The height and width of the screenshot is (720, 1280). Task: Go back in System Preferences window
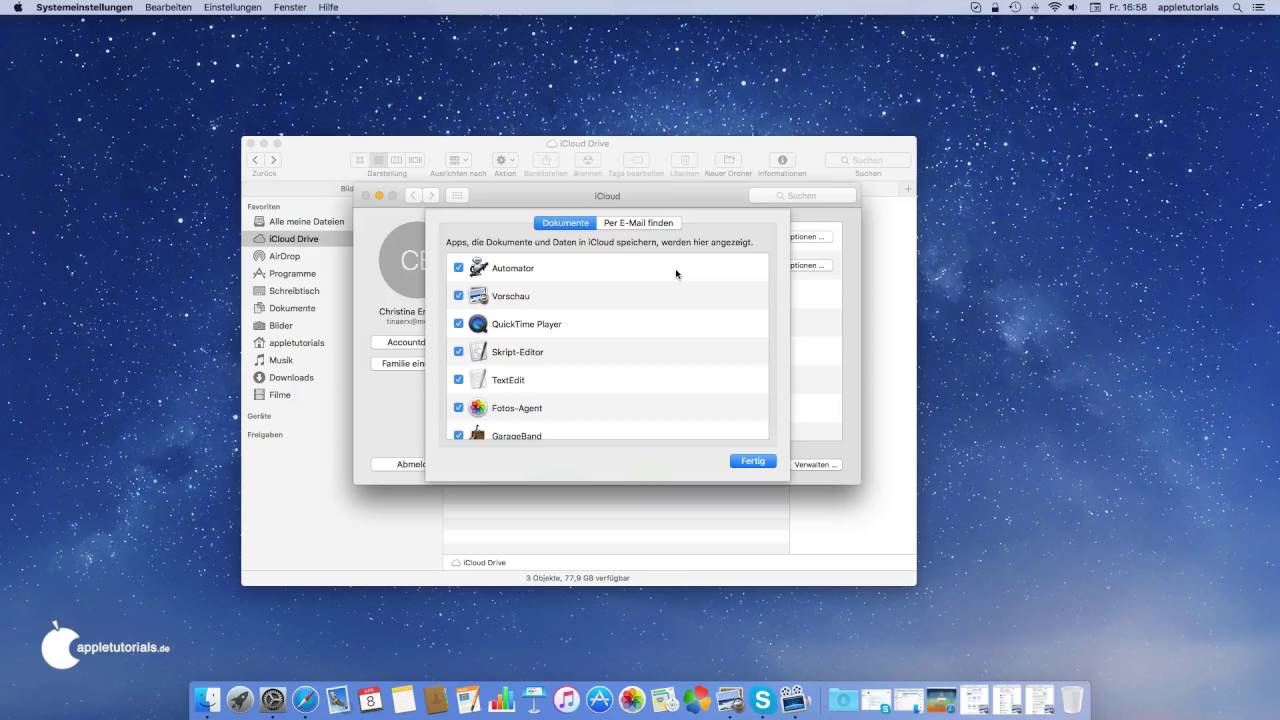413,196
